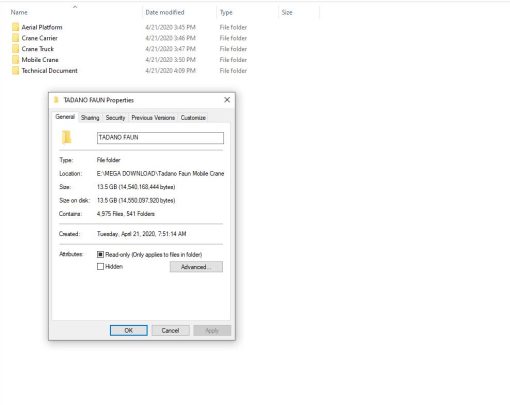
Task: Click the title bar folder icon
Action: click(56, 100)
